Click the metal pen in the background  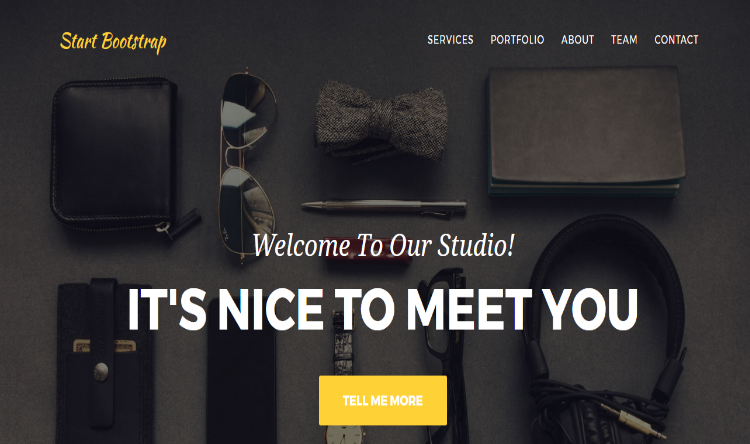click(x=384, y=207)
